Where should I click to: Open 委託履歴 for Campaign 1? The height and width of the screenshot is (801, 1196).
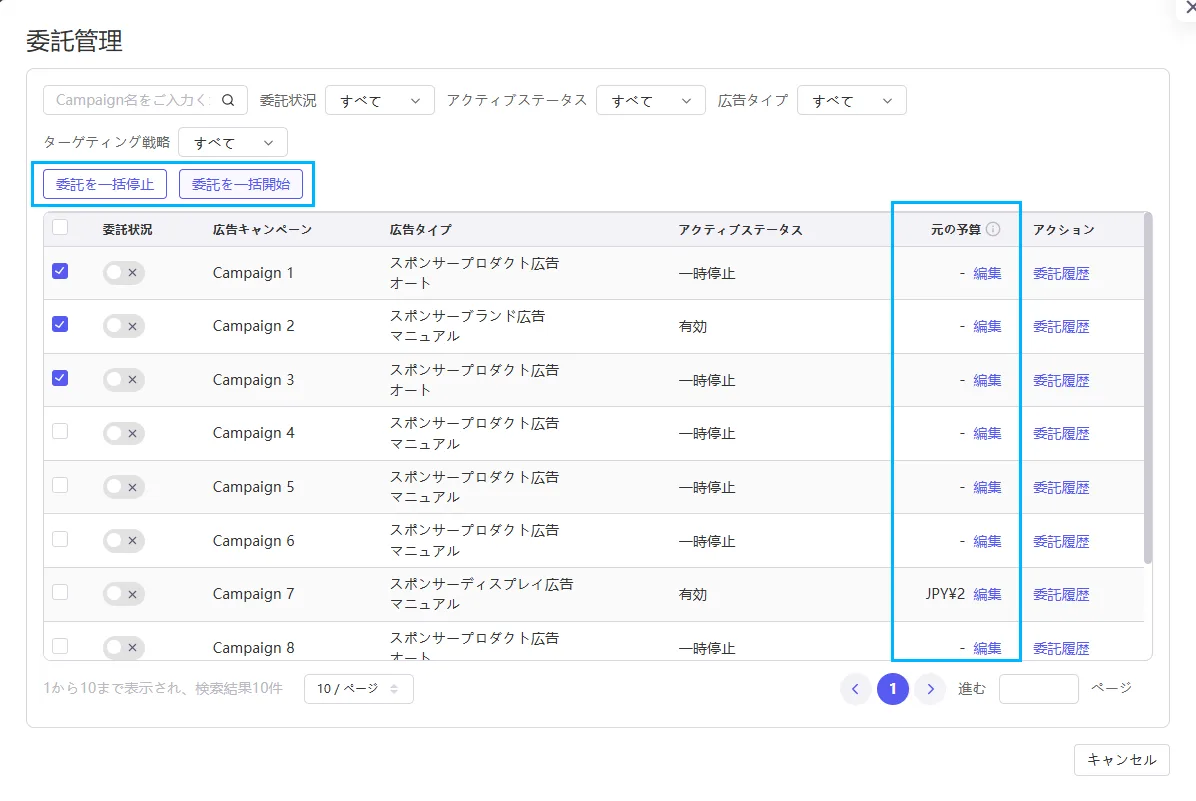click(x=1061, y=273)
